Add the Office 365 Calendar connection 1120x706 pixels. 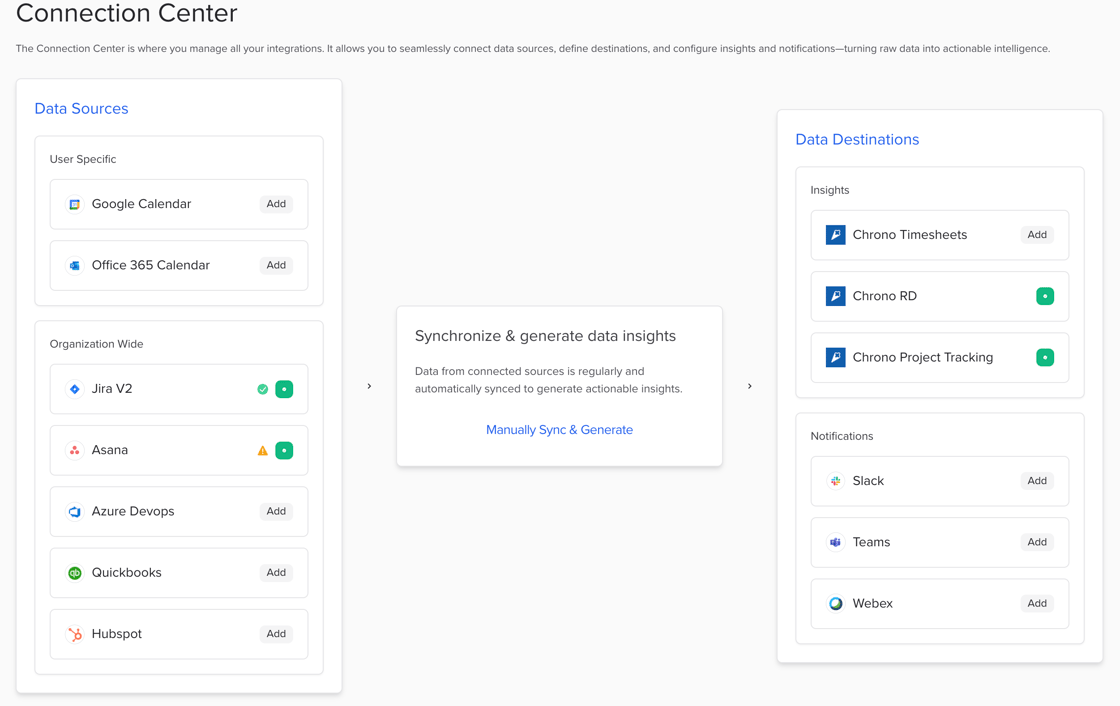click(276, 265)
